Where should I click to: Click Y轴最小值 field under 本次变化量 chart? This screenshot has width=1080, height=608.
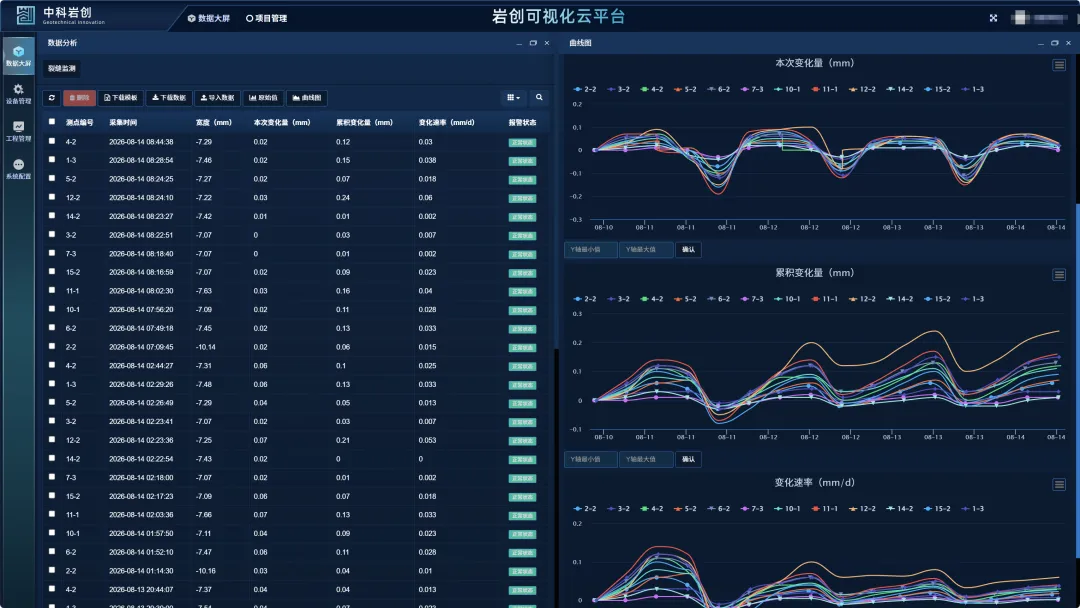(590, 249)
